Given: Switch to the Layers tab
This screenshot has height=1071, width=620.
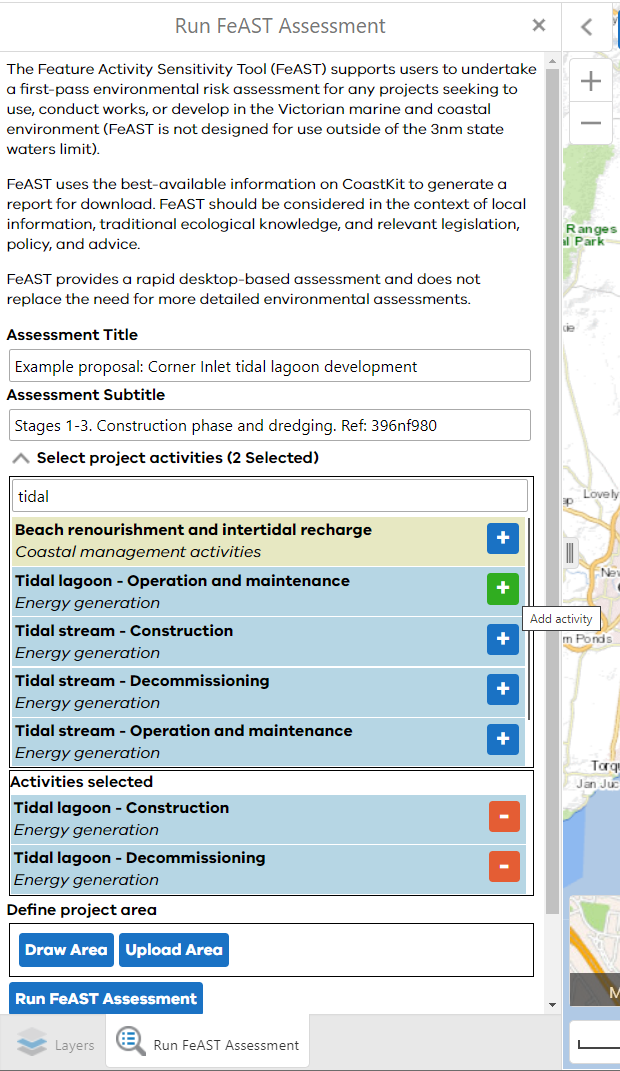Looking at the screenshot, I should (54, 1044).
